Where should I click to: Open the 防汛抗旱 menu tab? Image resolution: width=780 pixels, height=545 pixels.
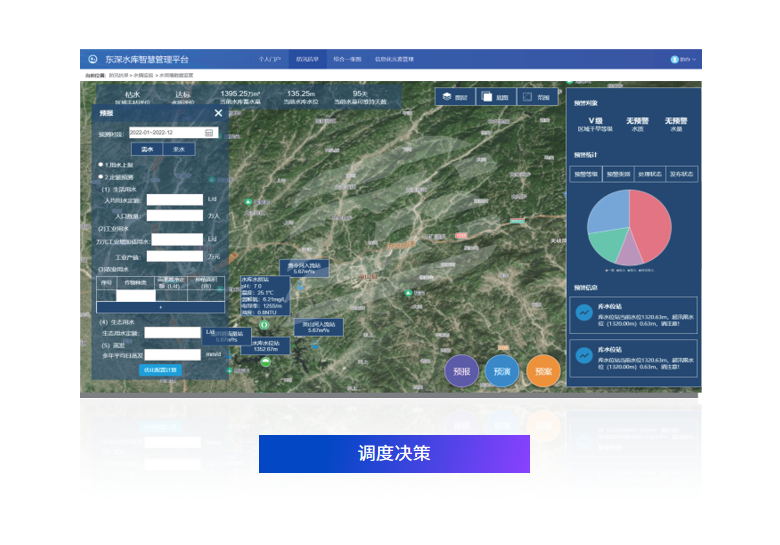tap(307, 60)
